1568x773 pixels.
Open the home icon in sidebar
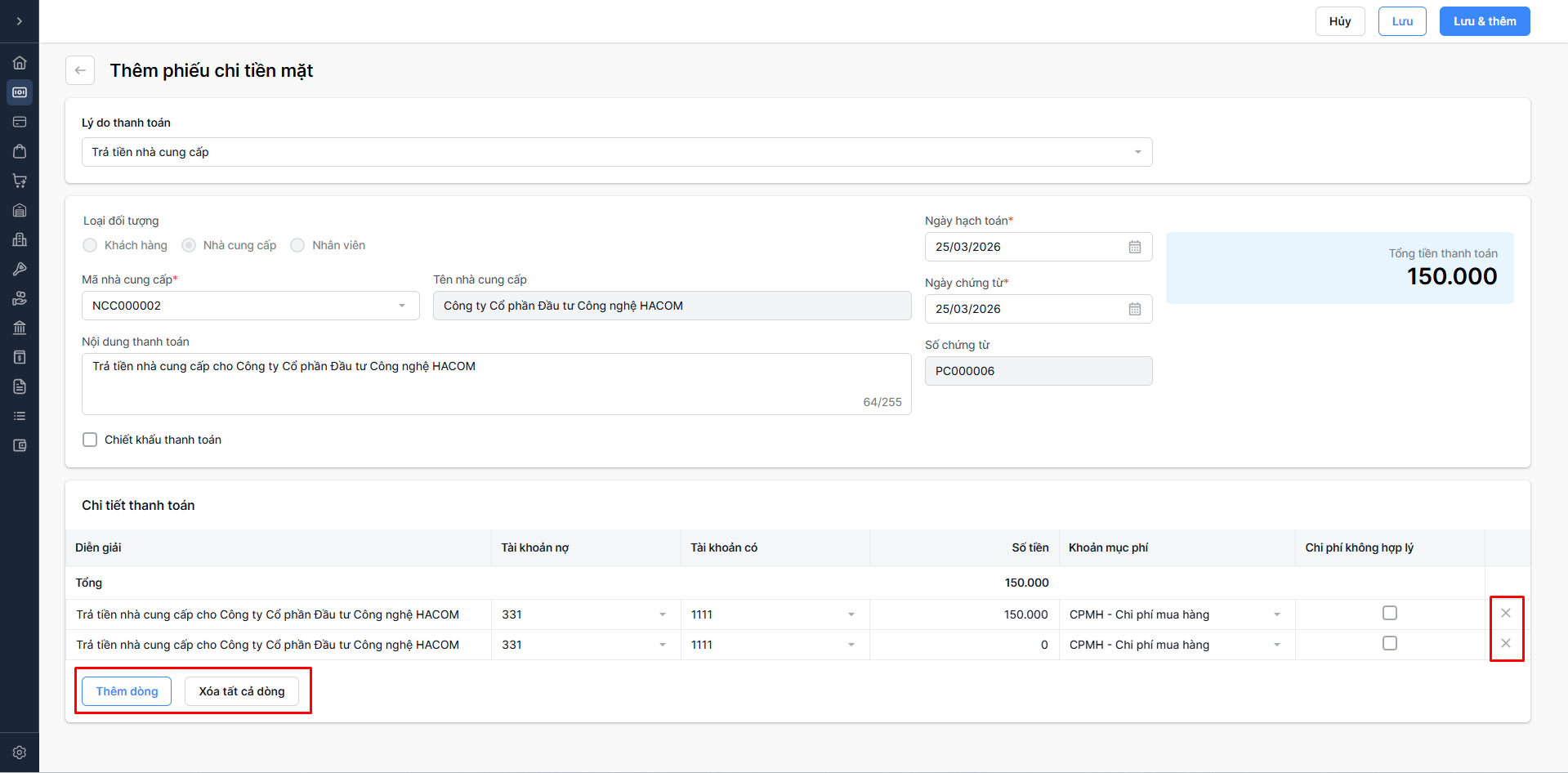(x=20, y=63)
